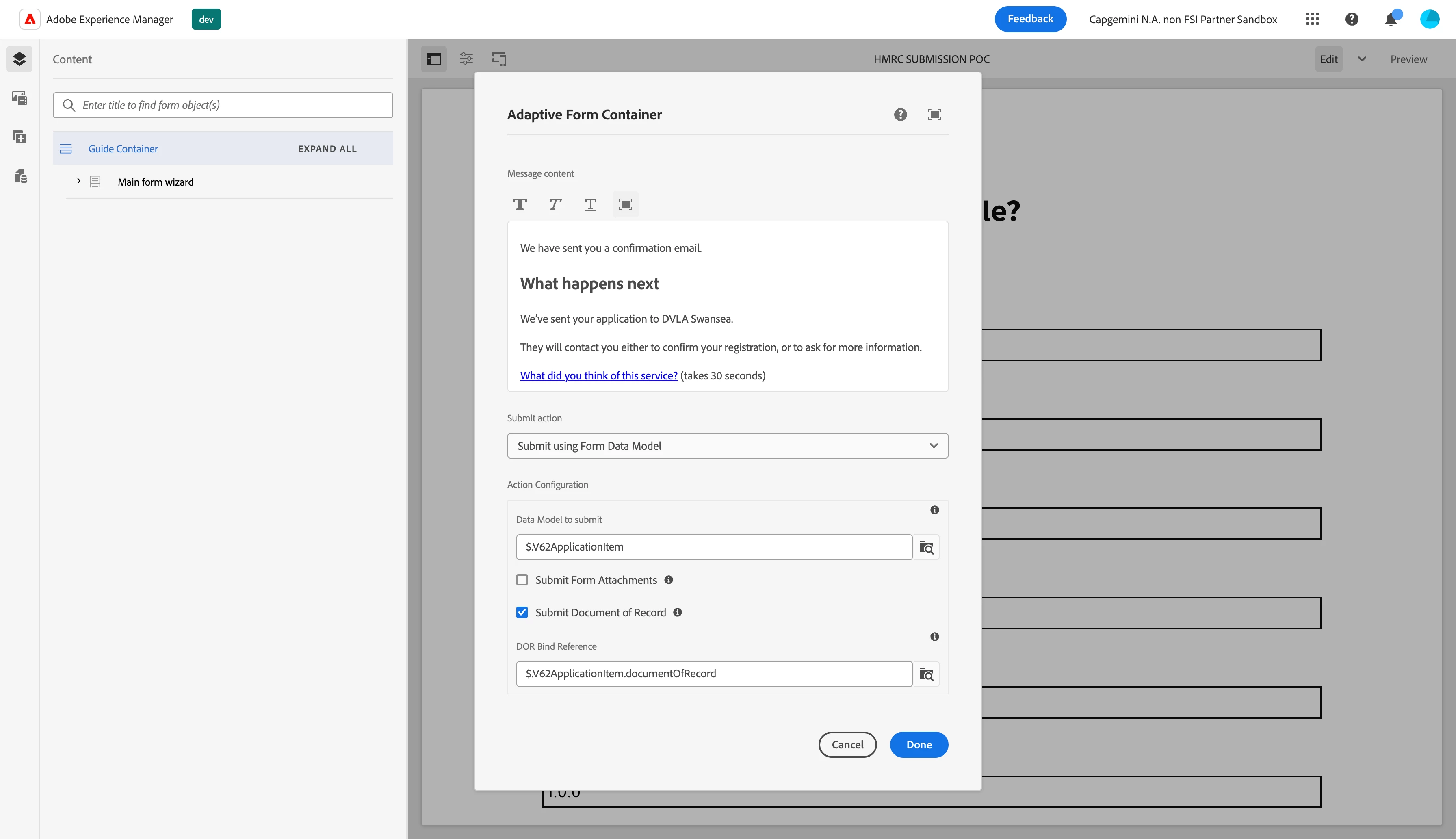Switch to Preview mode
1456x839 pixels.
click(x=1408, y=59)
